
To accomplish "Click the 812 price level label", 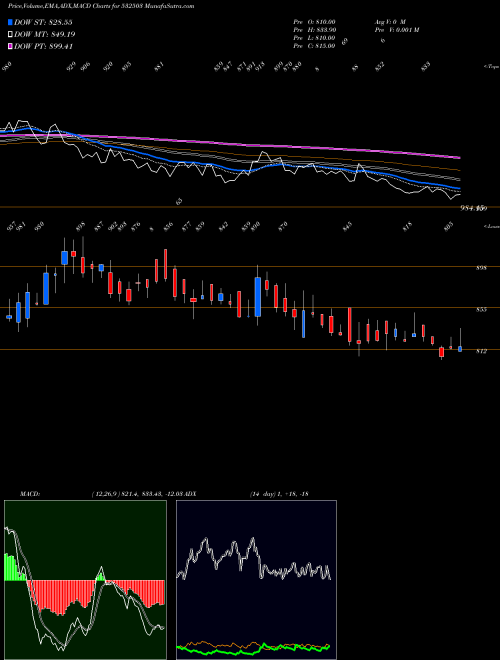I will point(481,351).
